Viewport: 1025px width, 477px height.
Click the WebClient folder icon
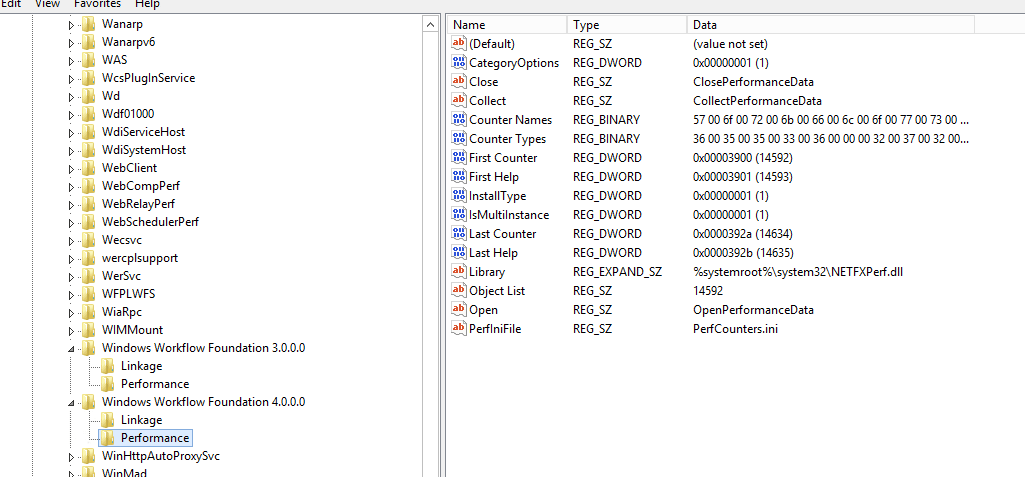(88, 168)
